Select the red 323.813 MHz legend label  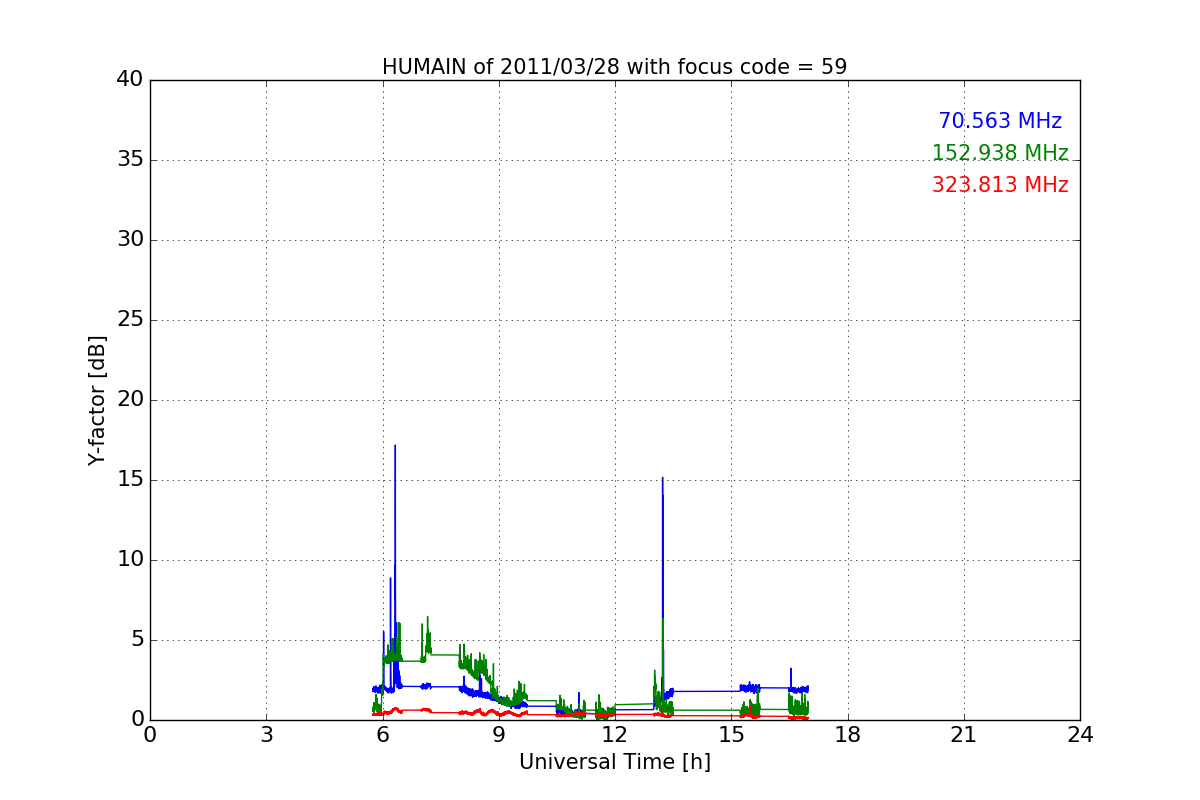pos(1000,185)
